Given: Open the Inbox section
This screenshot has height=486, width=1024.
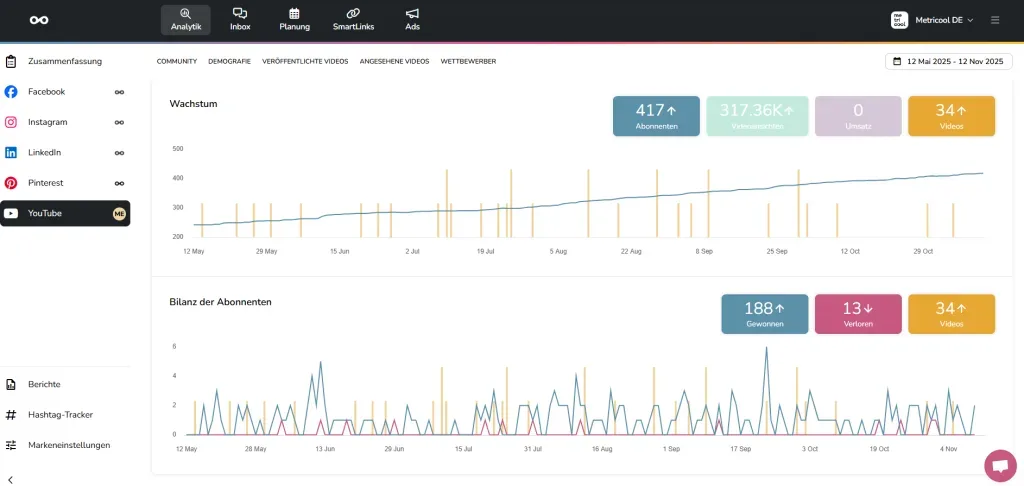Looking at the screenshot, I should point(240,20).
